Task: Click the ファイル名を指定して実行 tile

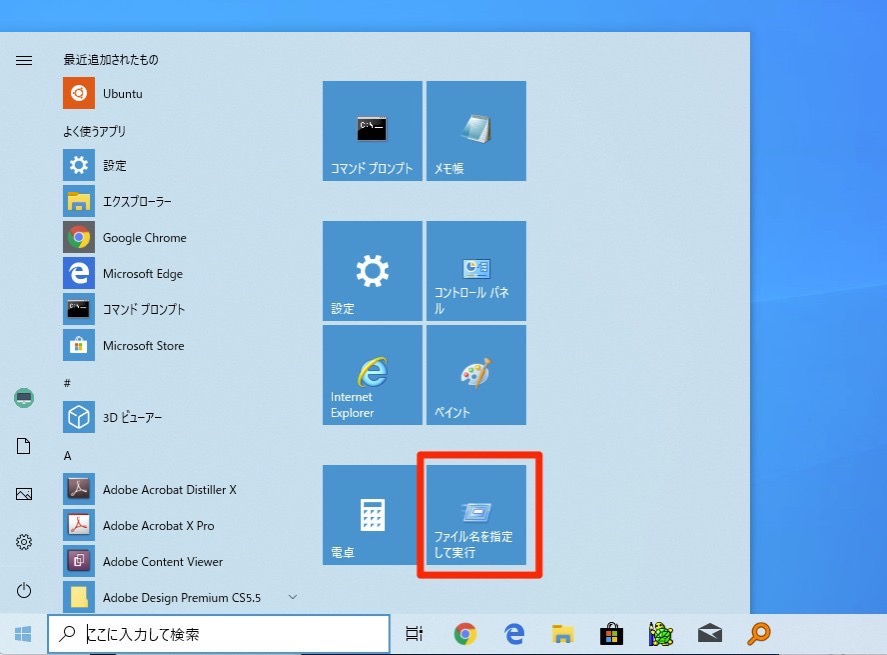Action: tap(476, 515)
